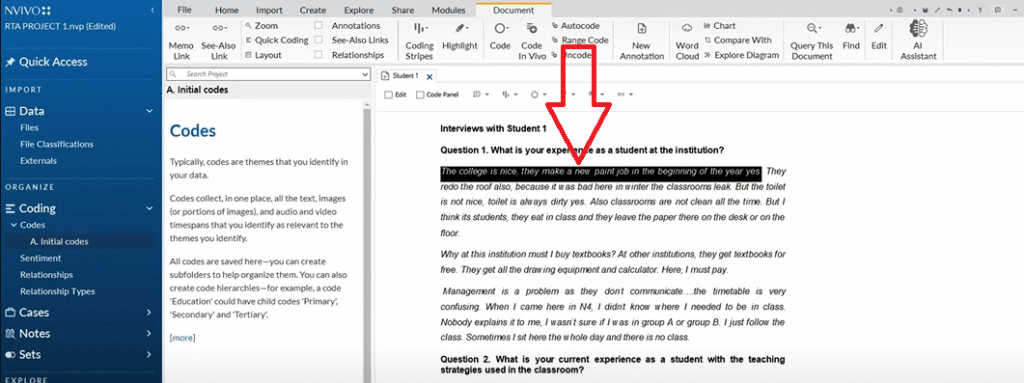Switch to the Create ribbon tab
The image size is (1024, 383).
[313, 10]
